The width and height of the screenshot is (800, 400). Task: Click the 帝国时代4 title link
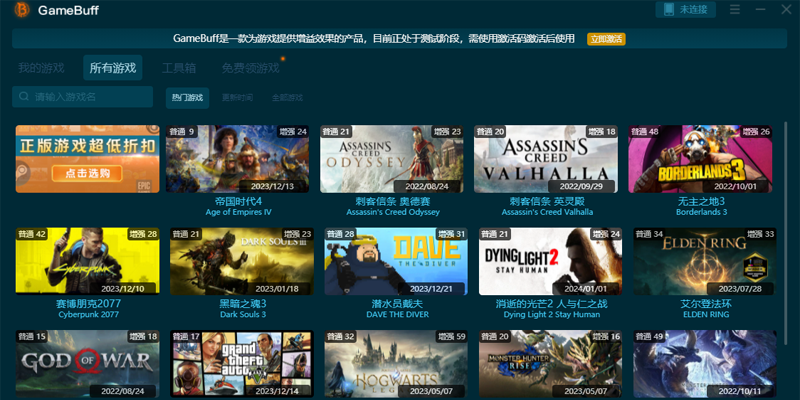coord(238,202)
